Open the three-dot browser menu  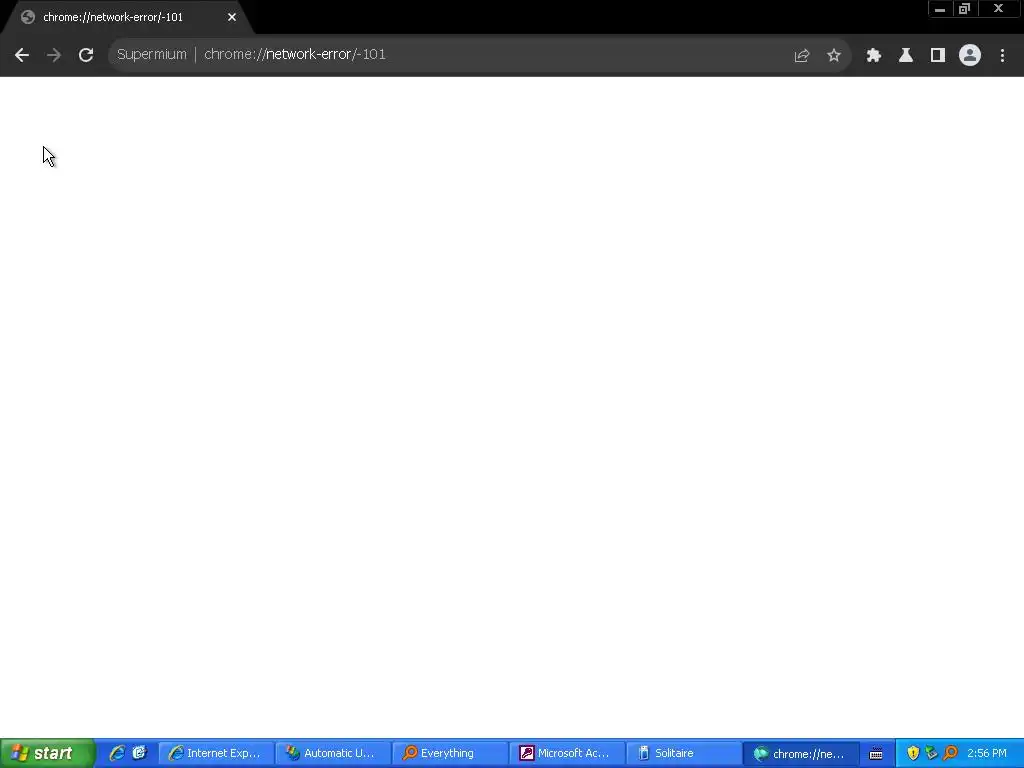coord(1002,56)
